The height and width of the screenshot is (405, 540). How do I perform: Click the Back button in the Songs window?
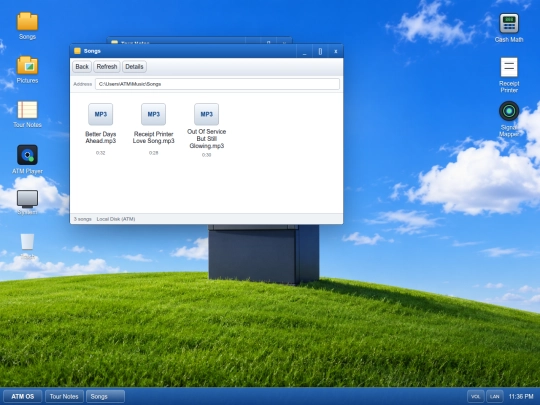(x=82, y=66)
